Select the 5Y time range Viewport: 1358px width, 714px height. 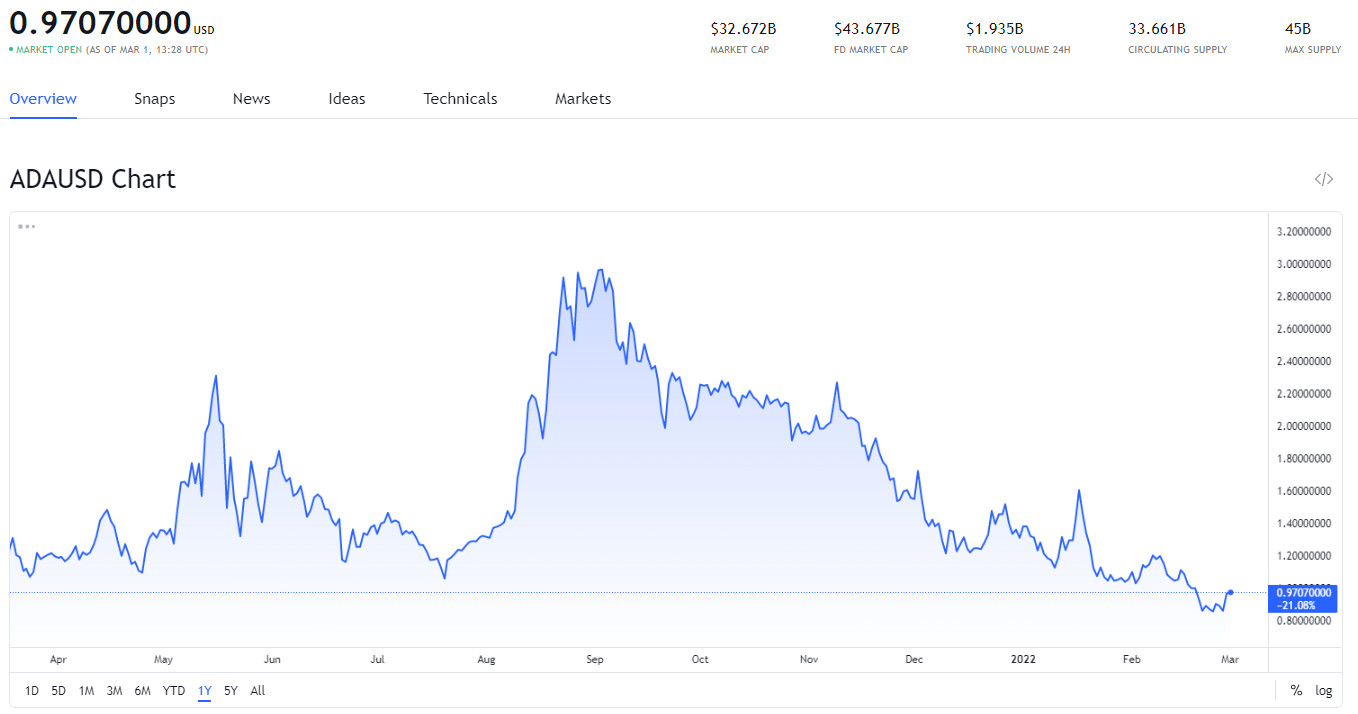[x=231, y=690]
